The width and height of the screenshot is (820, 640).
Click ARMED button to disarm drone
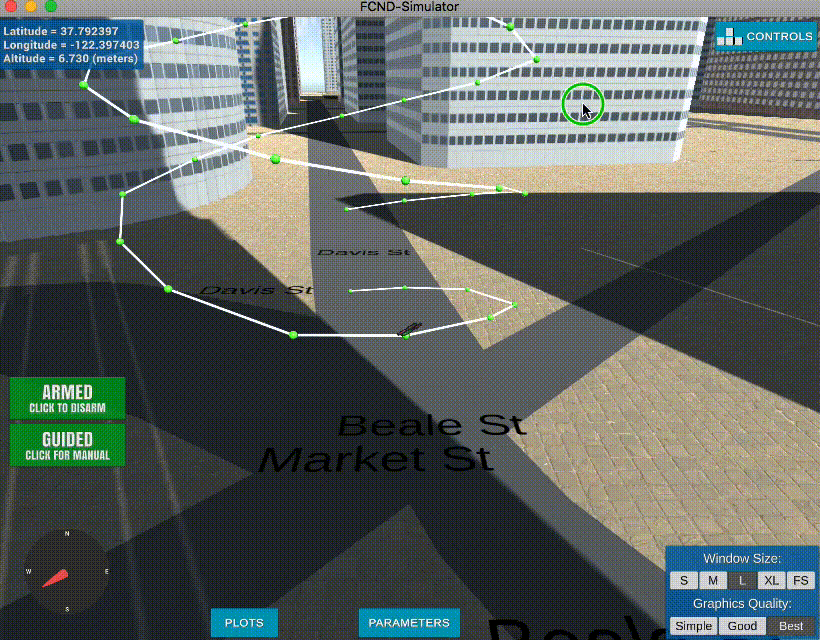67,398
